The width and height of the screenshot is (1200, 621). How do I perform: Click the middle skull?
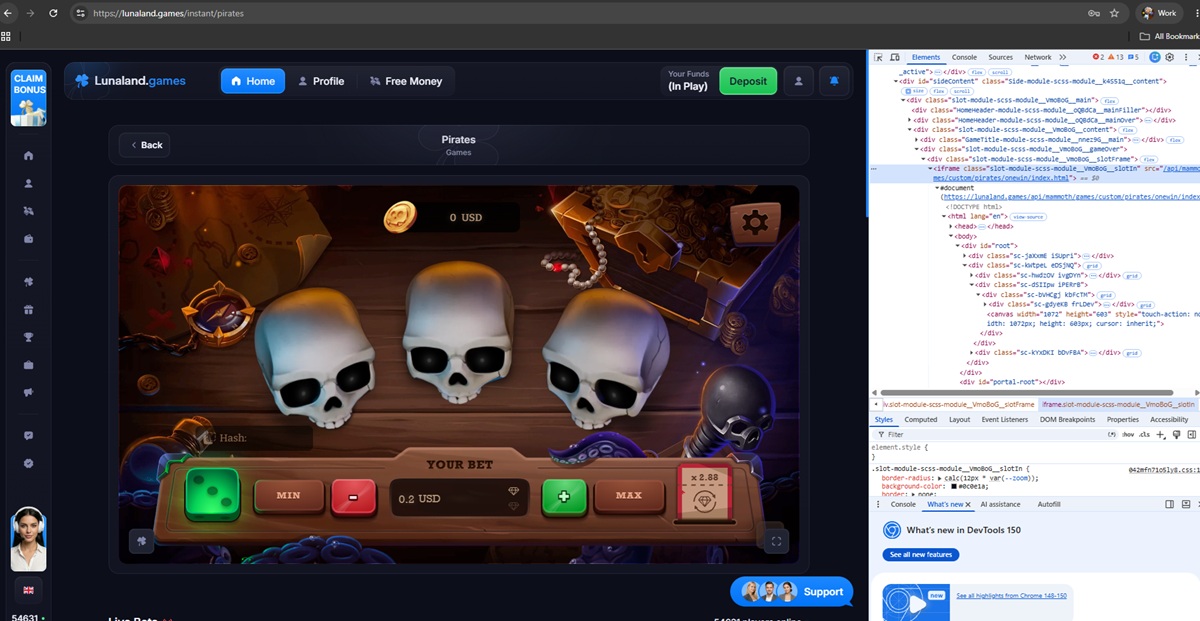(460, 333)
